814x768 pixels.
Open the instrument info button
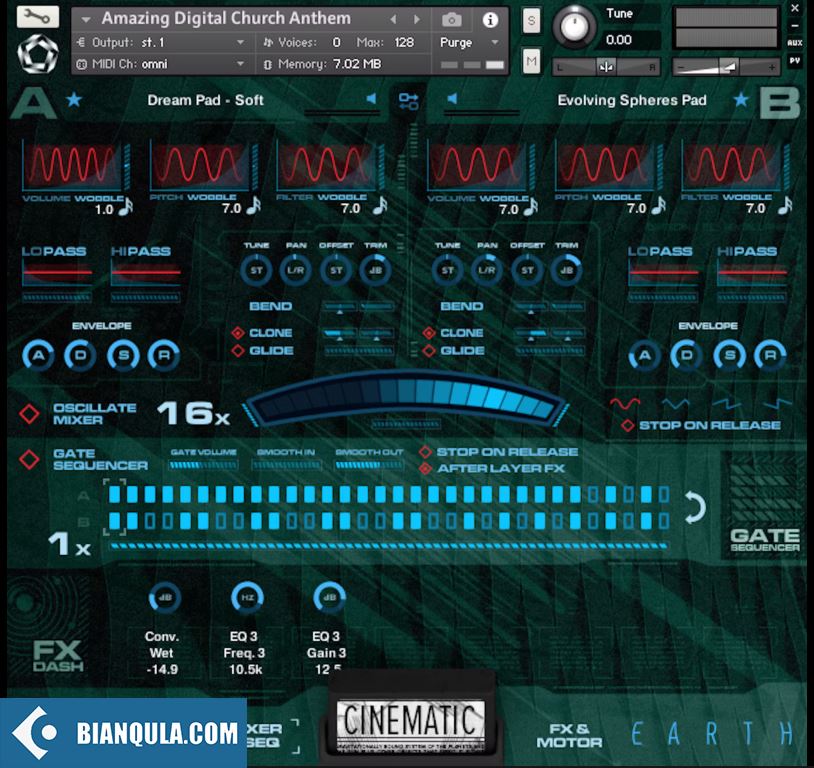tap(490, 20)
